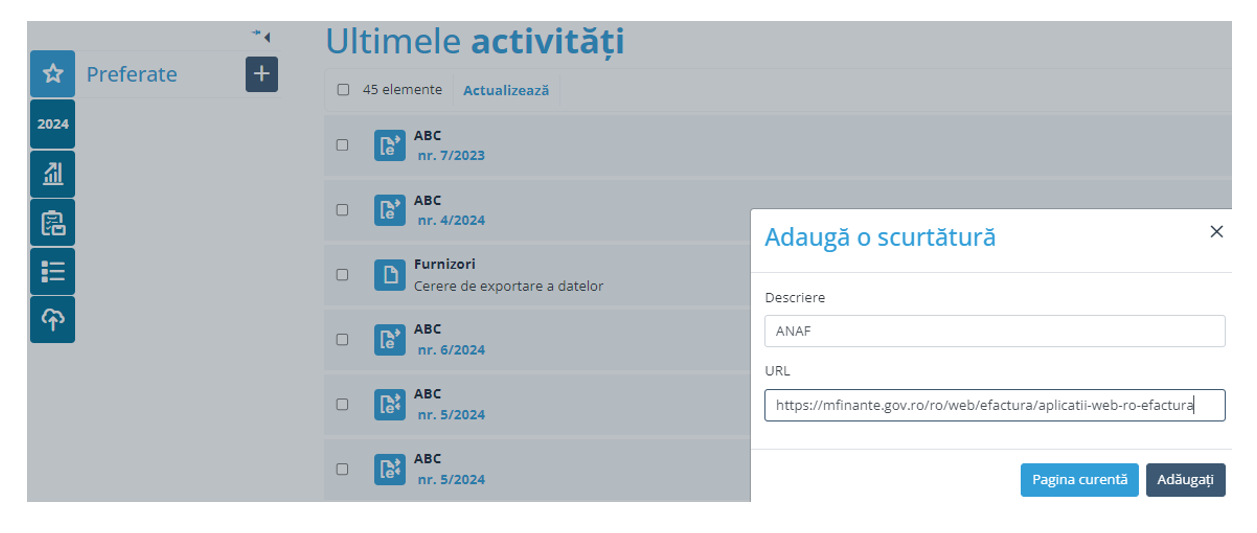This screenshot has height=533, width=1257.
Task: Click the cloud upload sidebar icon
Action: click(x=52, y=319)
